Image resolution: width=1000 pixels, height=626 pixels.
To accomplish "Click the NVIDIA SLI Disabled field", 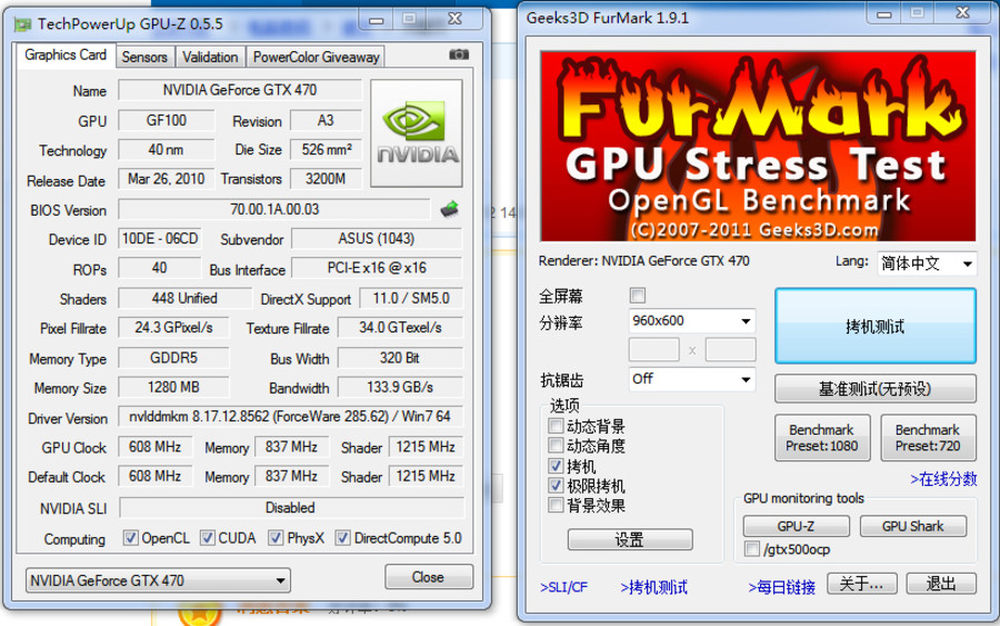I will pyautogui.click(x=291, y=507).
